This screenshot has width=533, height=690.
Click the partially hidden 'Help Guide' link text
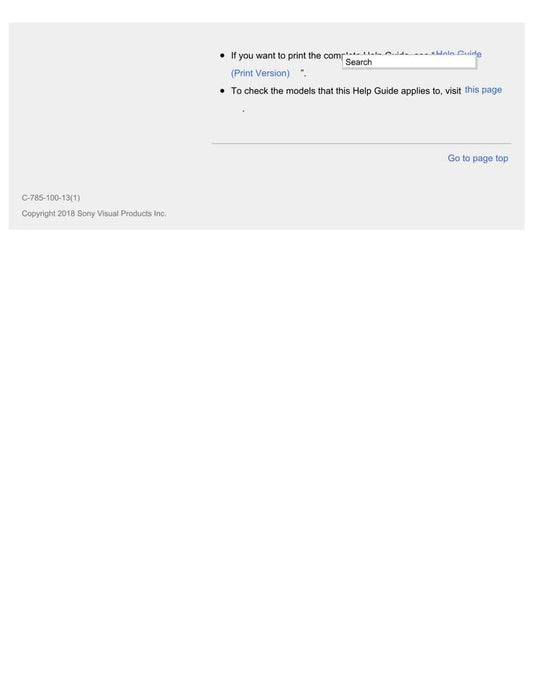[x=458, y=53]
